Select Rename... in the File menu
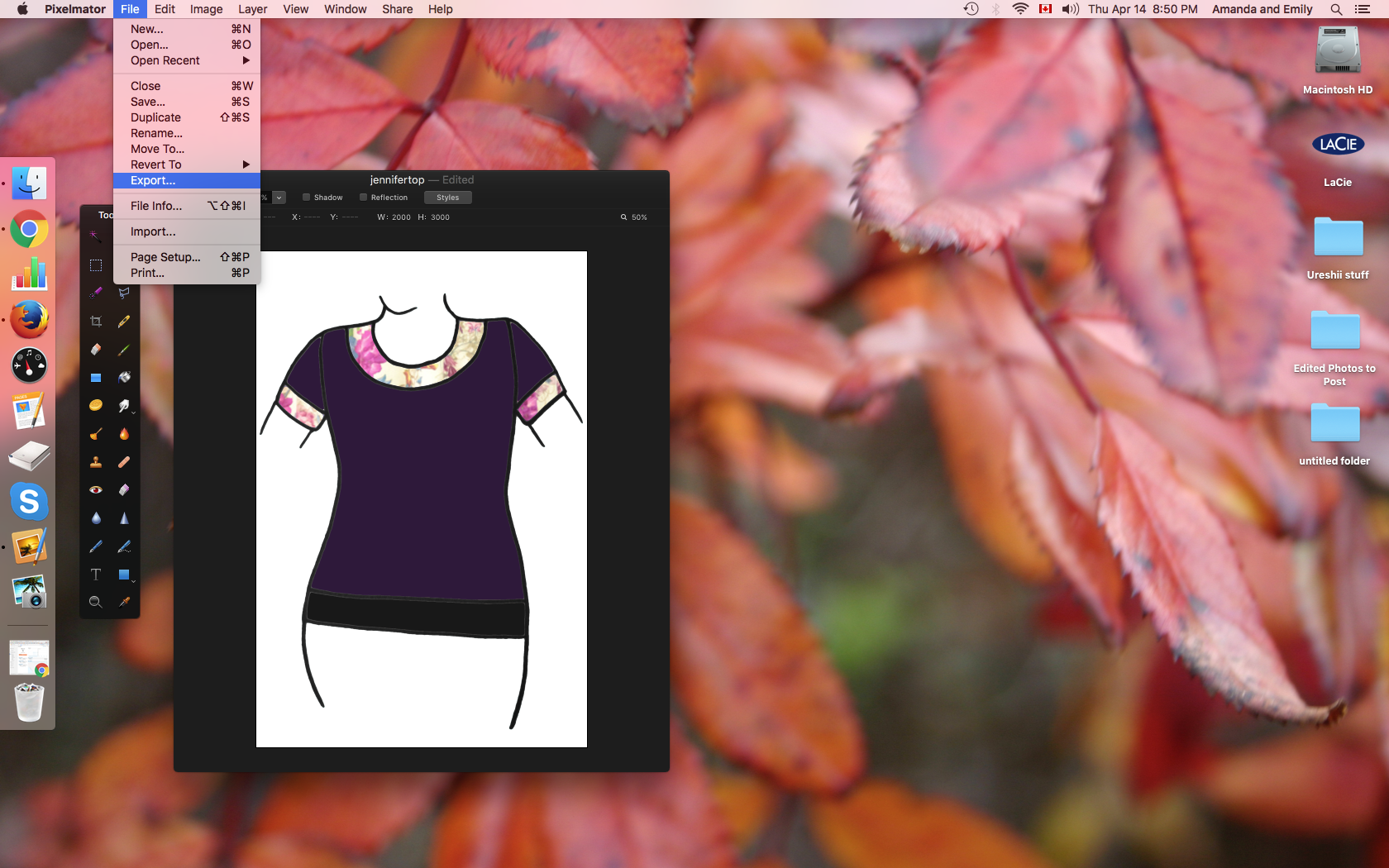 click(x=187, y=133)
